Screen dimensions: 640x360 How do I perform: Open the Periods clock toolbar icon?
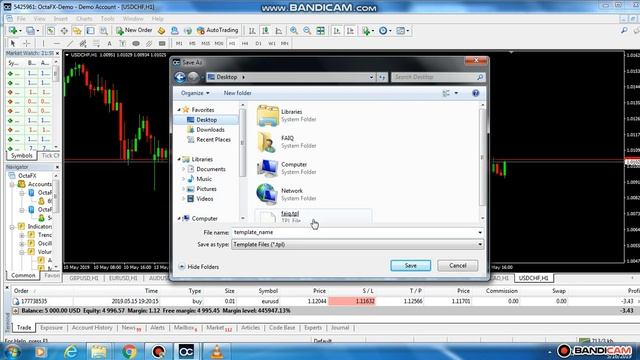[x=384, y=31]
